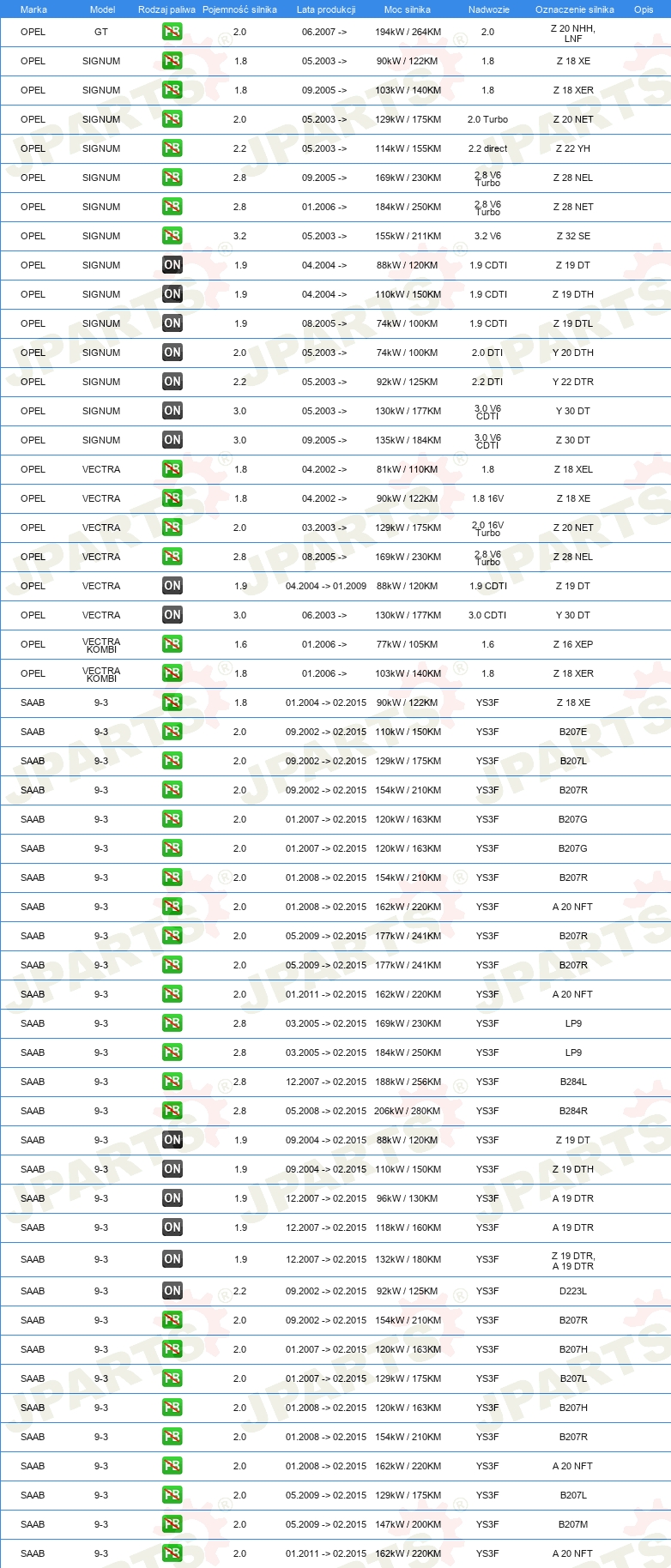This screenshot has width=671, height=1568.
Task: Click the petrol icon for SAAB B284L
Action: tap(172, 1082)
